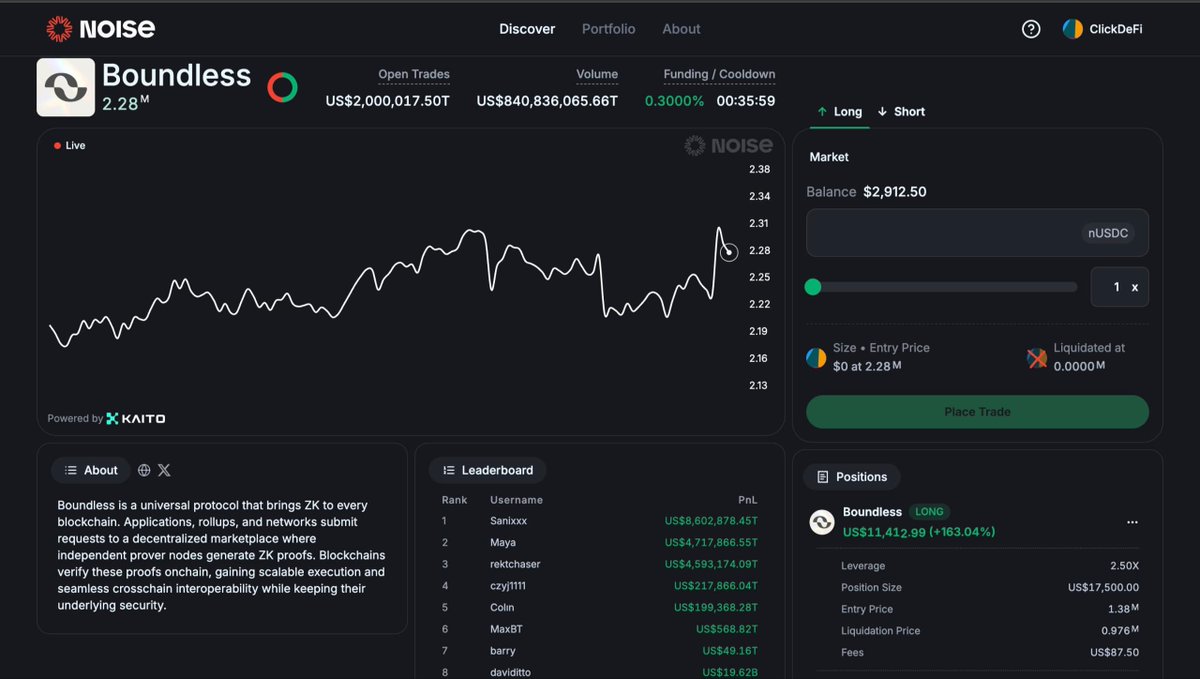Viewport: 1200px width, 679px height.
Task: Click the US$11,412.99 position PnL
Action: (919, 532)
